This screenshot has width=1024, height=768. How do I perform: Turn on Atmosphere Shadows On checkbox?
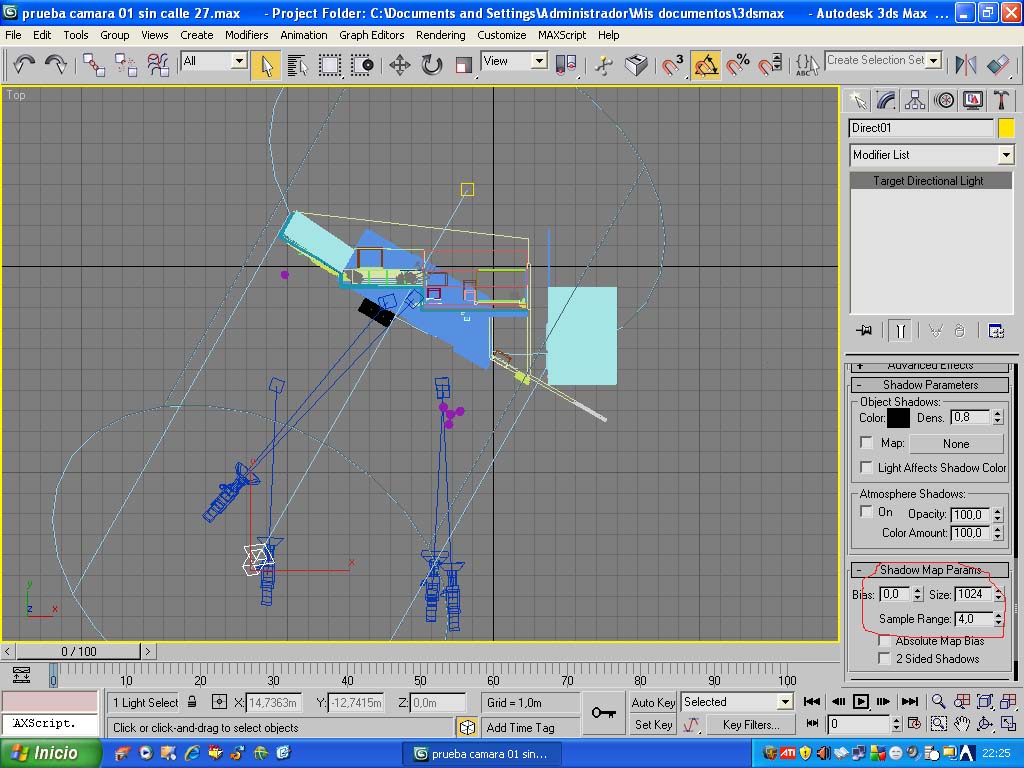pos(867,512)
